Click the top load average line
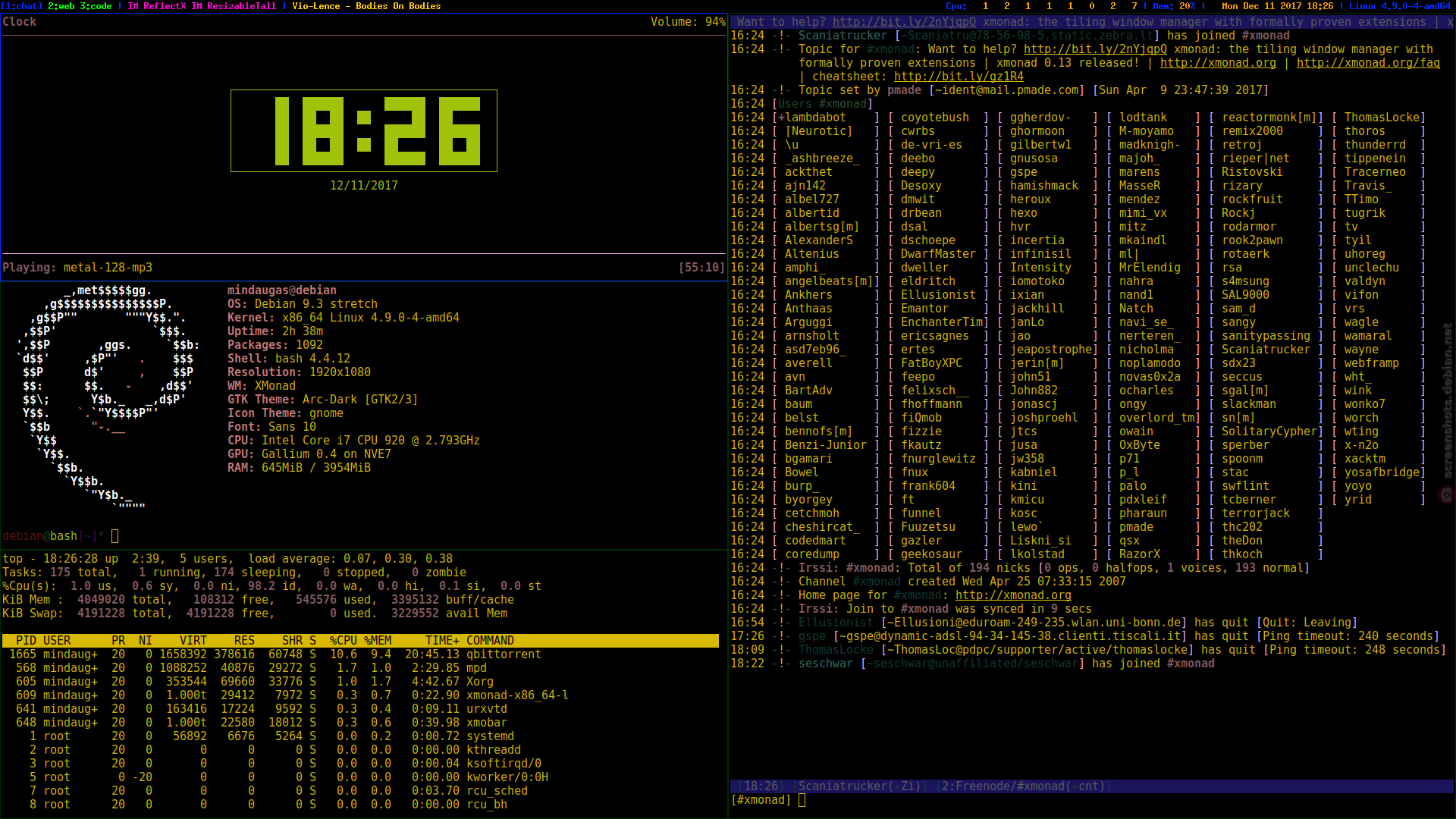Image resolution: width=1456 pixels, height=819 pixels. point(227,559)
